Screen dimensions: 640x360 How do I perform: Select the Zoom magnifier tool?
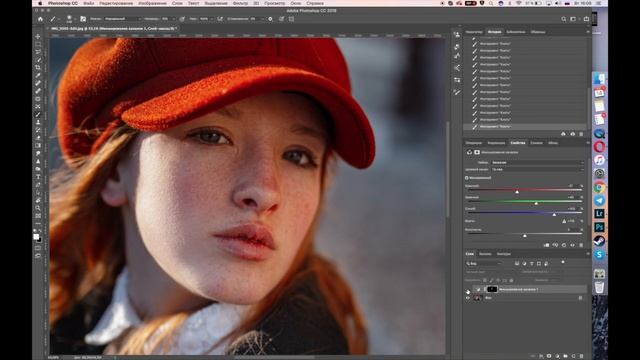tap(38, 208)
